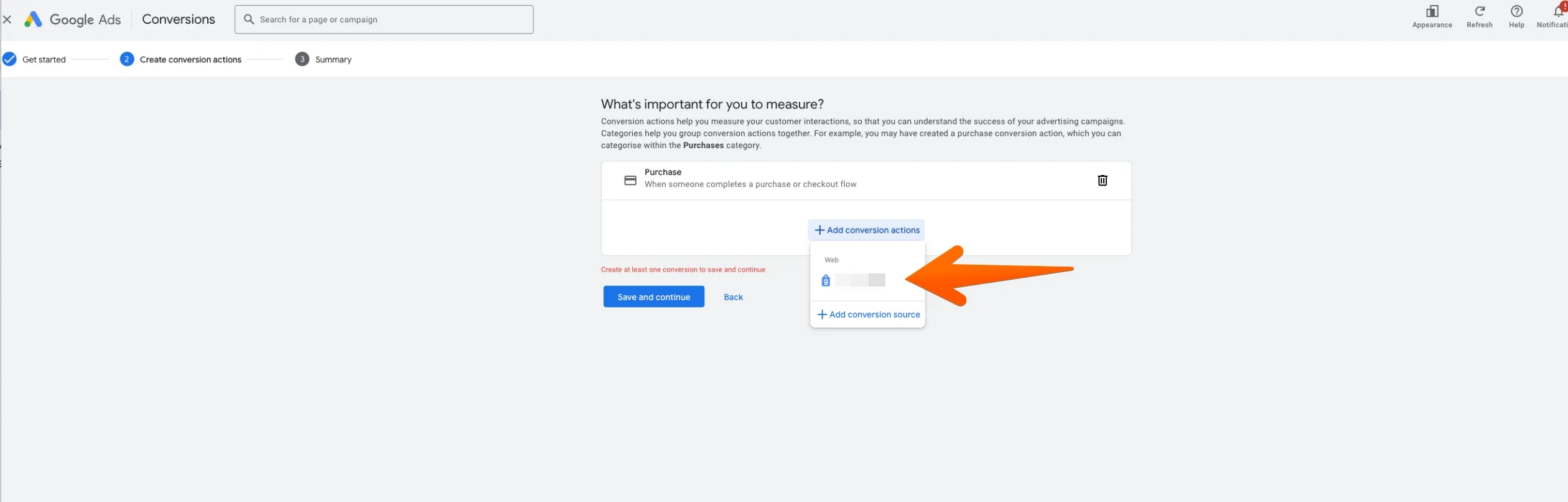Image resolution: width=1568 pixels, height=502 pixels.
Task: Click Add conversion source
Action: click(x=868, y=315)
